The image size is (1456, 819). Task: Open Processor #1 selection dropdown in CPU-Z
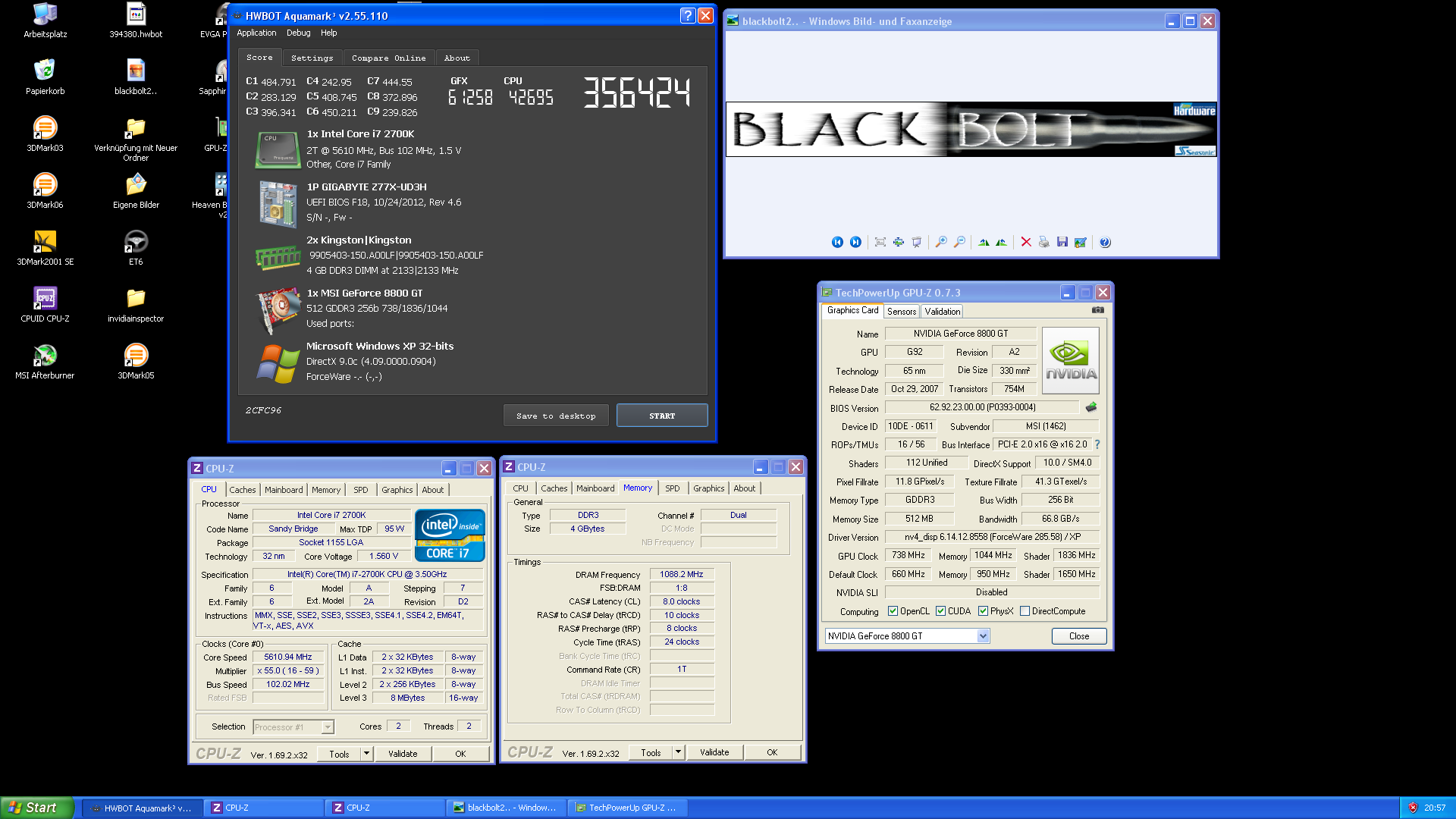328,727
